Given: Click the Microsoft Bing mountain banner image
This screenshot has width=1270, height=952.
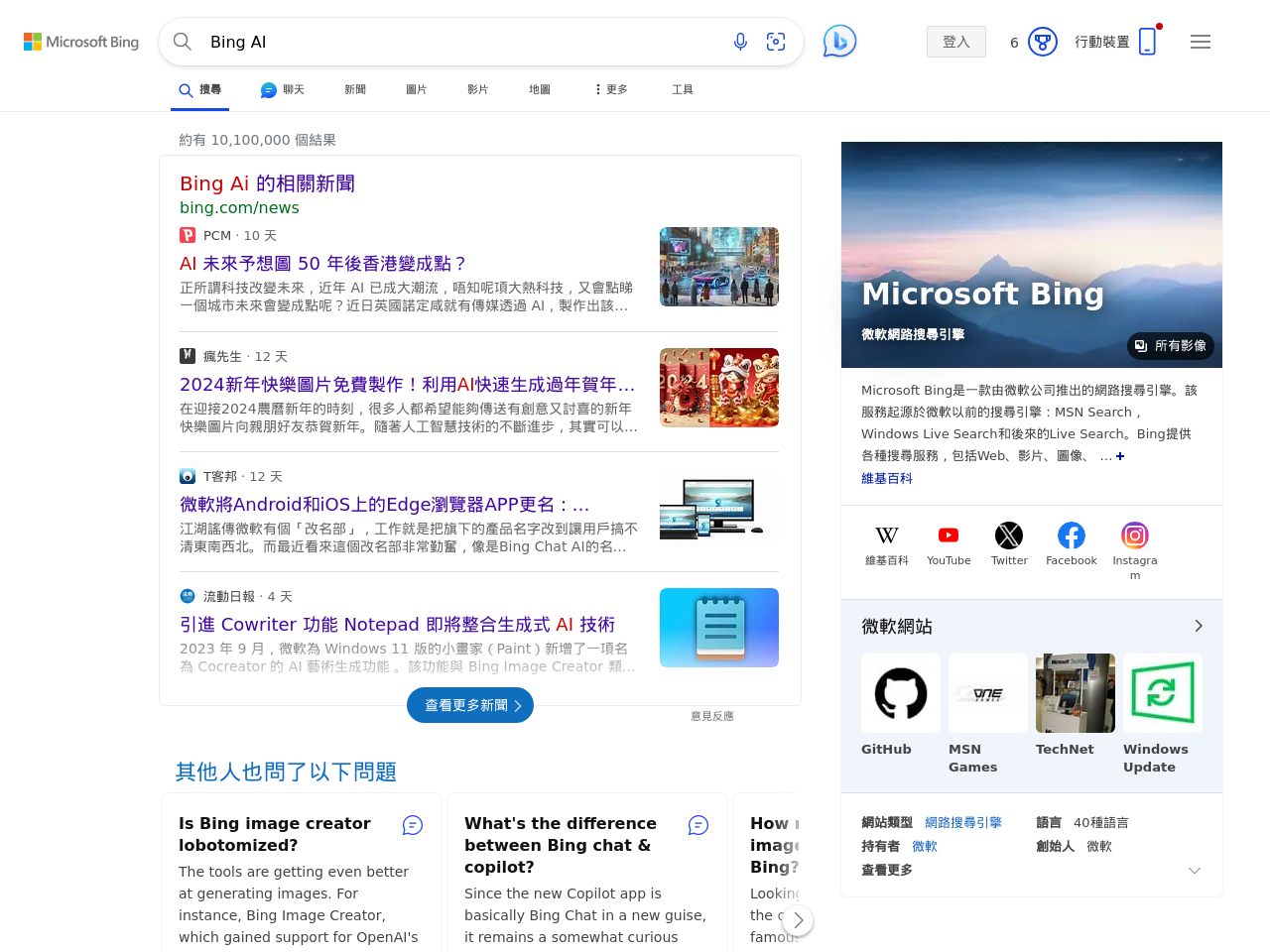Looking at the screenshot, I should pyautogui.click(x=1032, y=255).
